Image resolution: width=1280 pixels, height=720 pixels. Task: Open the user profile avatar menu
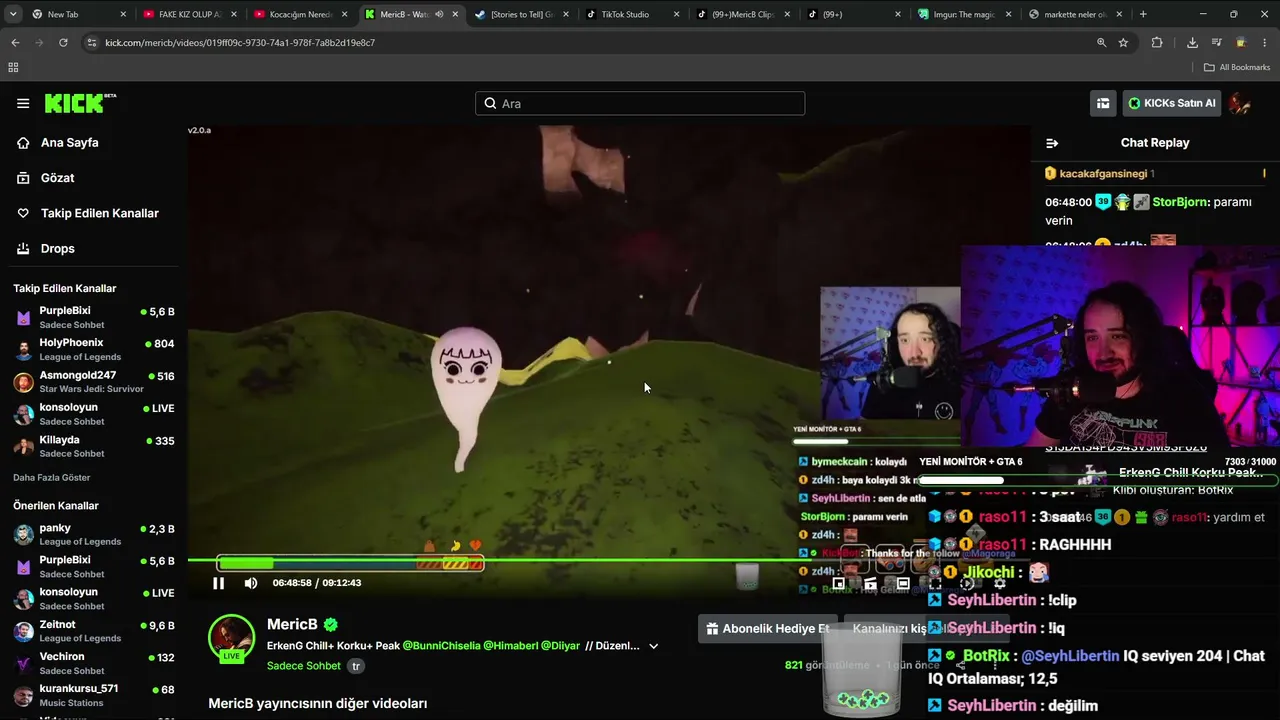tap(1240, 103)
